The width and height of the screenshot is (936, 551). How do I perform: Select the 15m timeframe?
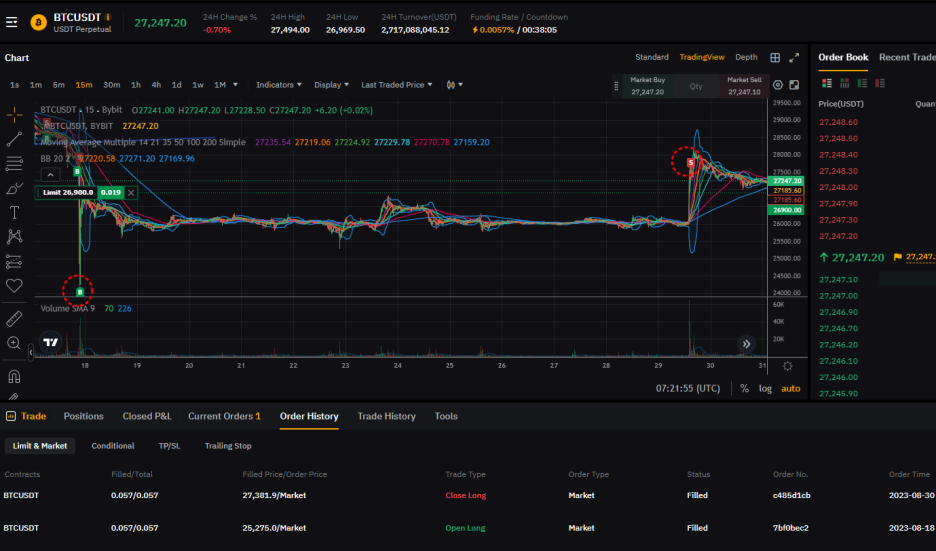pos(84,85)
